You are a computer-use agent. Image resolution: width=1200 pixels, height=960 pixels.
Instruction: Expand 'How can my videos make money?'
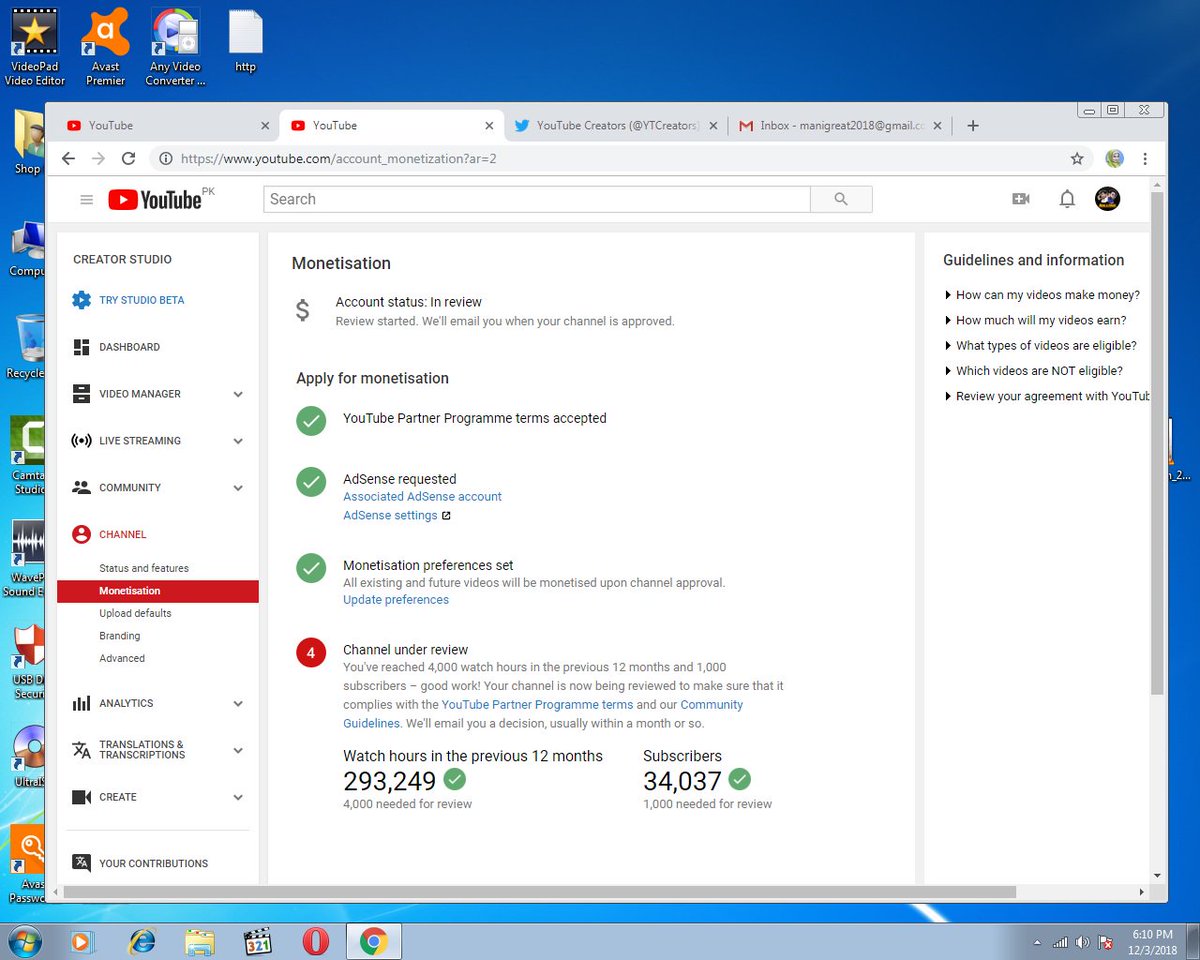point(1042,295)
